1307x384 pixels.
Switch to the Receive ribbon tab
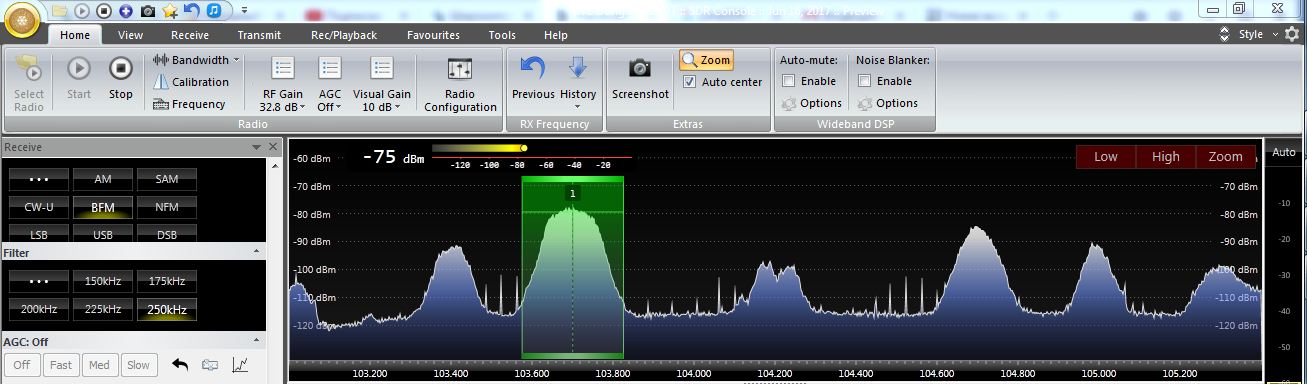pos(190,35)
